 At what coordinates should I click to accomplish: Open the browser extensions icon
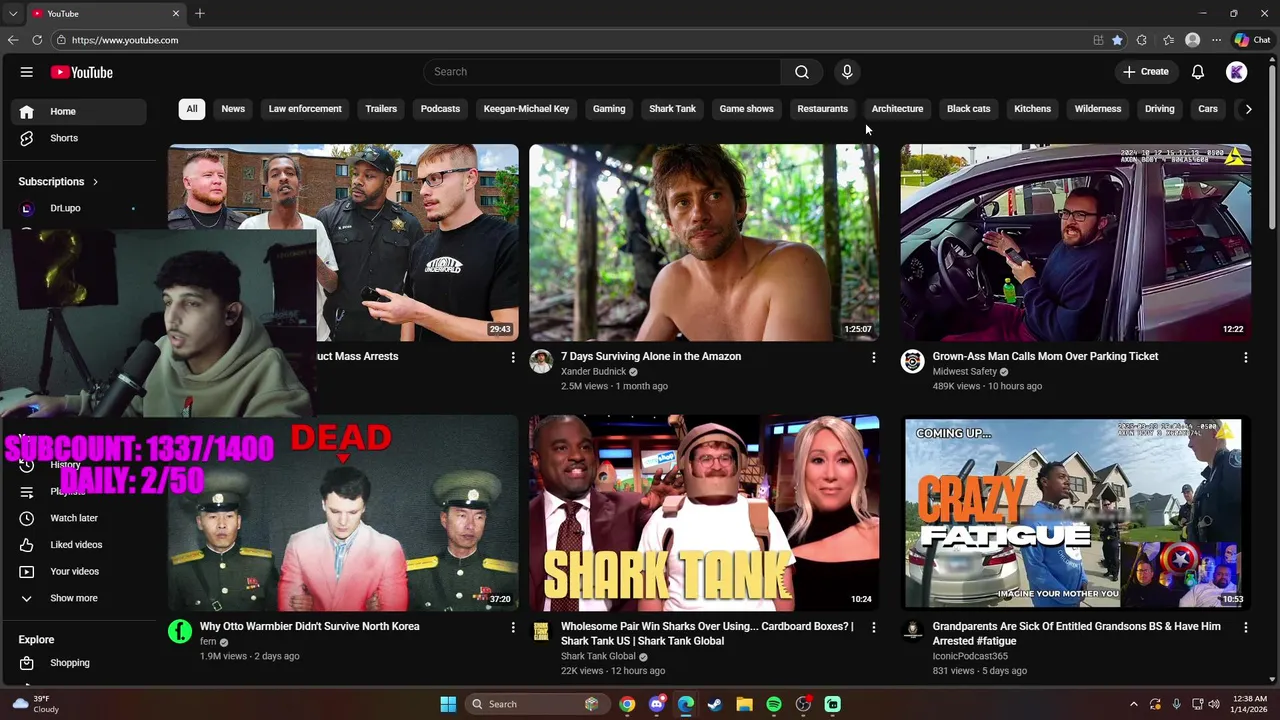coord(1142,40)
